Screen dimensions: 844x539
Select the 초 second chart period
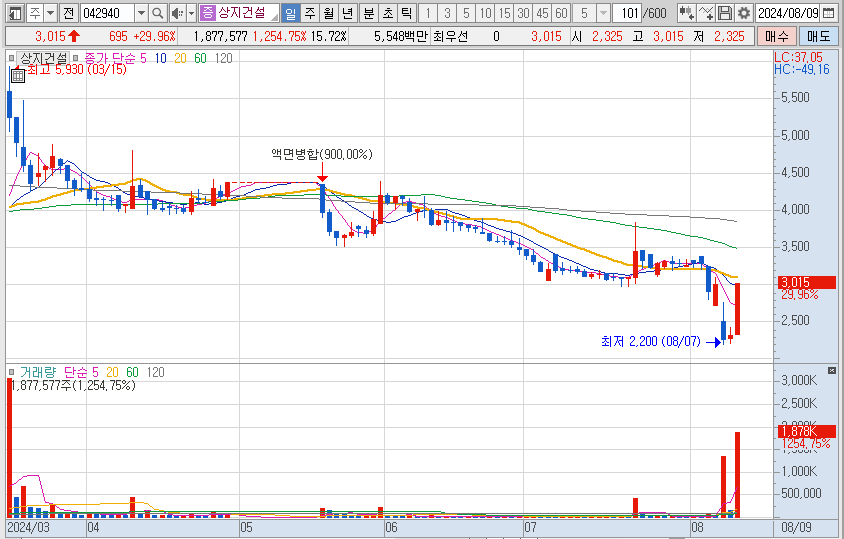(x=388, y=13)
